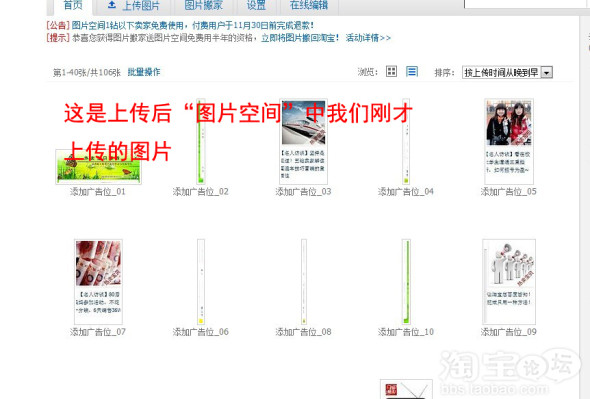Click the sort dropdown arrow button
590x399 pixels.
point(547,72)
